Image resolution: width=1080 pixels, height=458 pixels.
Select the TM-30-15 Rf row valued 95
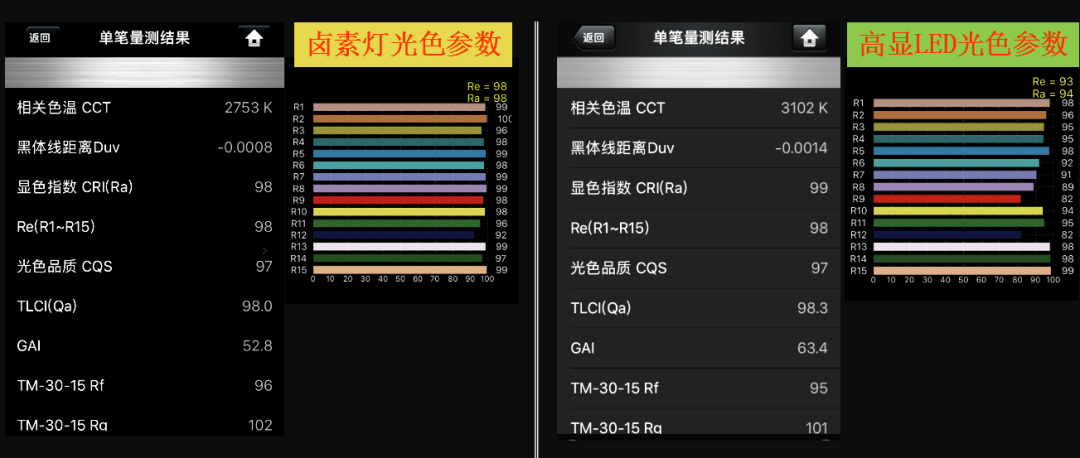tap(699, 388)
